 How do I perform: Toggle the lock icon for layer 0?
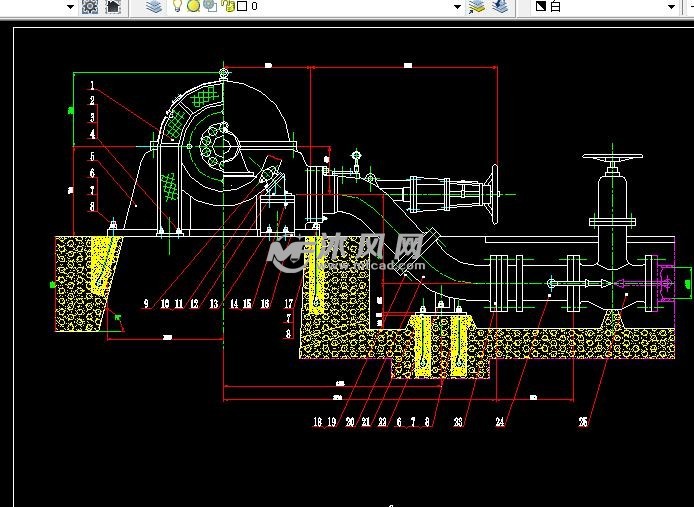[x=227, y=6]
